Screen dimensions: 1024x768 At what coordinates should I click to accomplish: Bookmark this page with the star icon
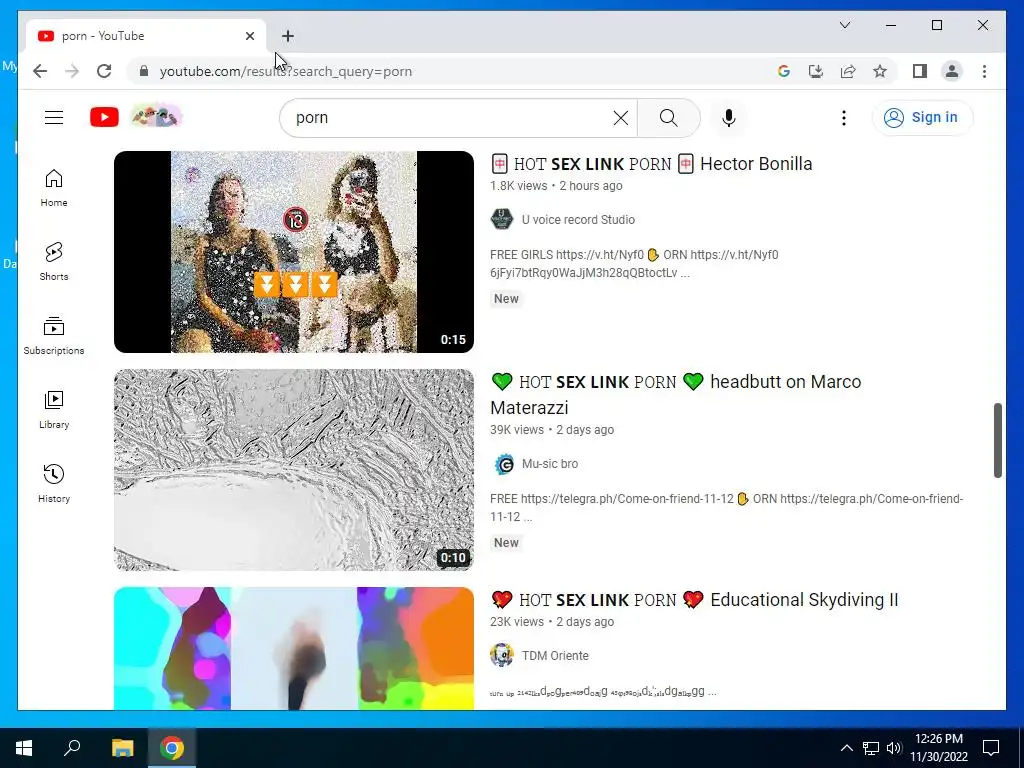coord(880,71)
